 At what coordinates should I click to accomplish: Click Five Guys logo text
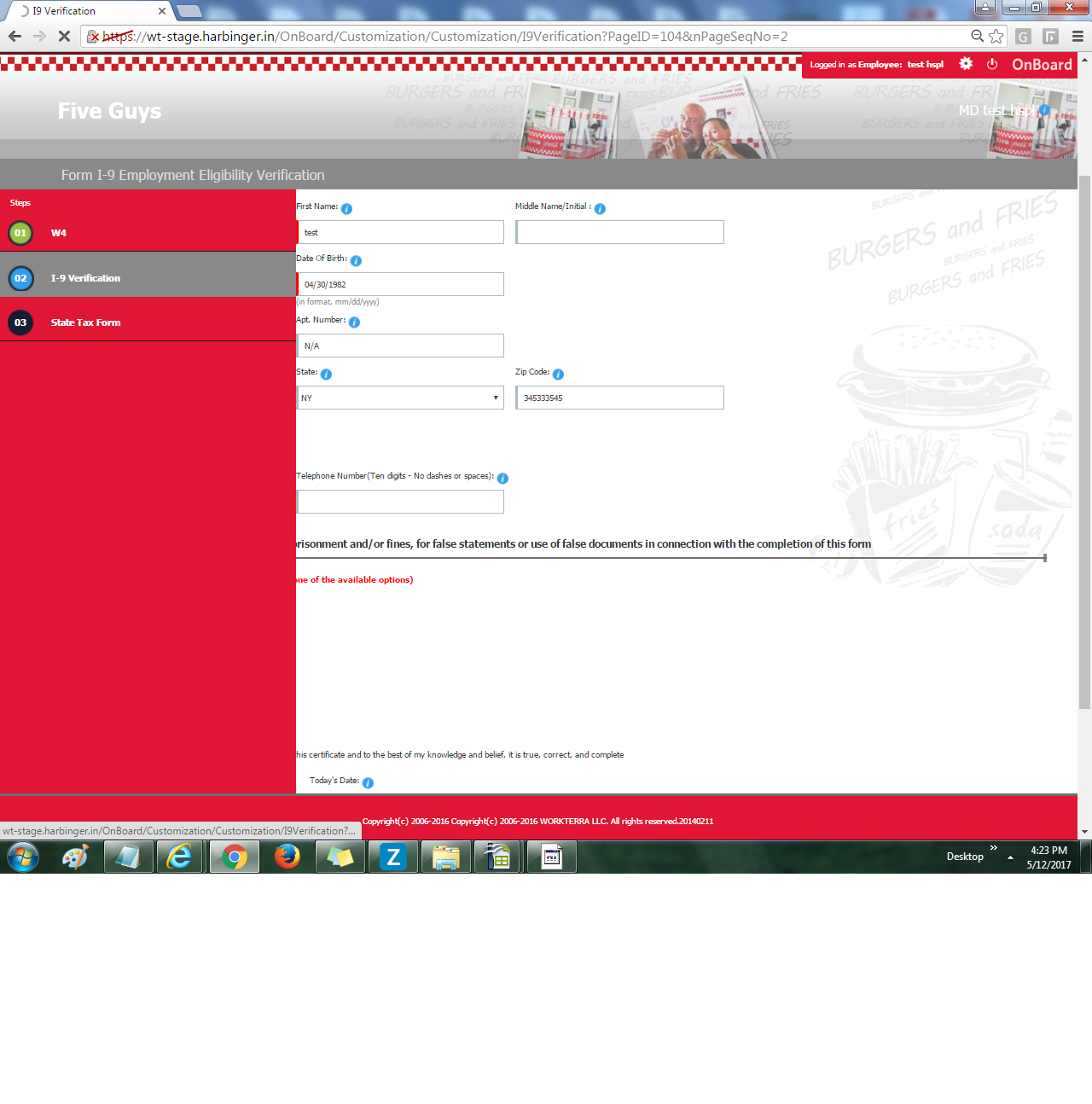109,111
